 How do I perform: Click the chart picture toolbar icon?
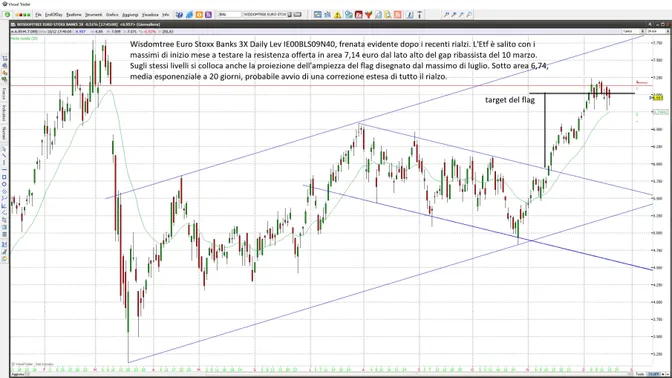(318, 15)
